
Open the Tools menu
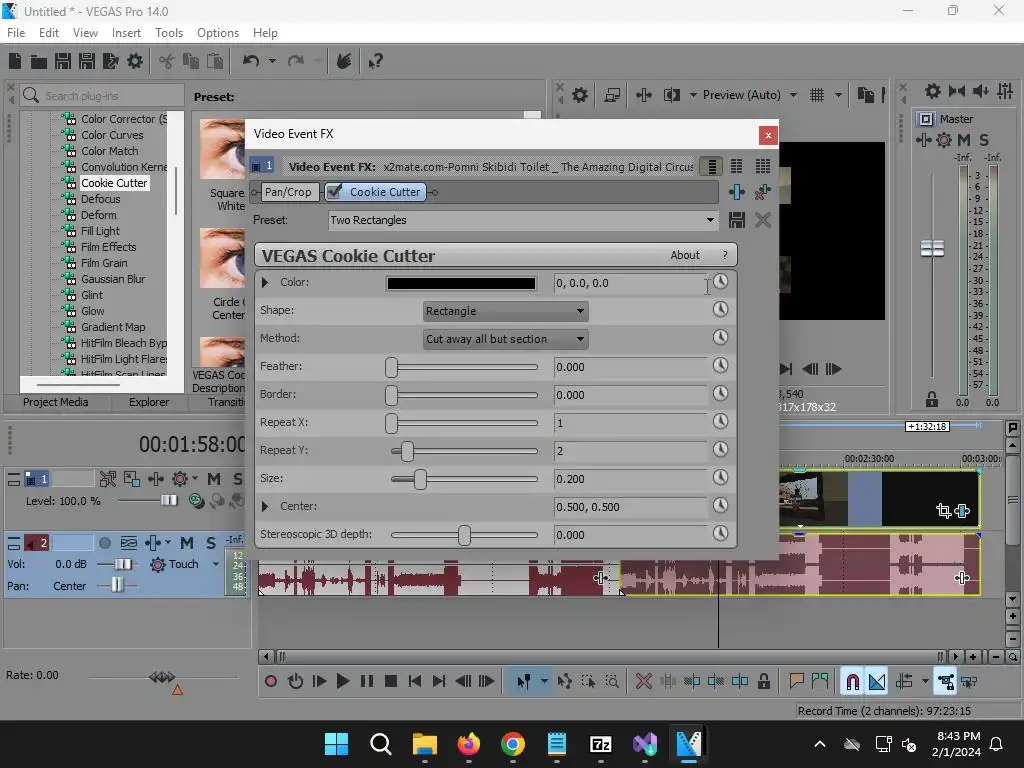click(168, 33)
